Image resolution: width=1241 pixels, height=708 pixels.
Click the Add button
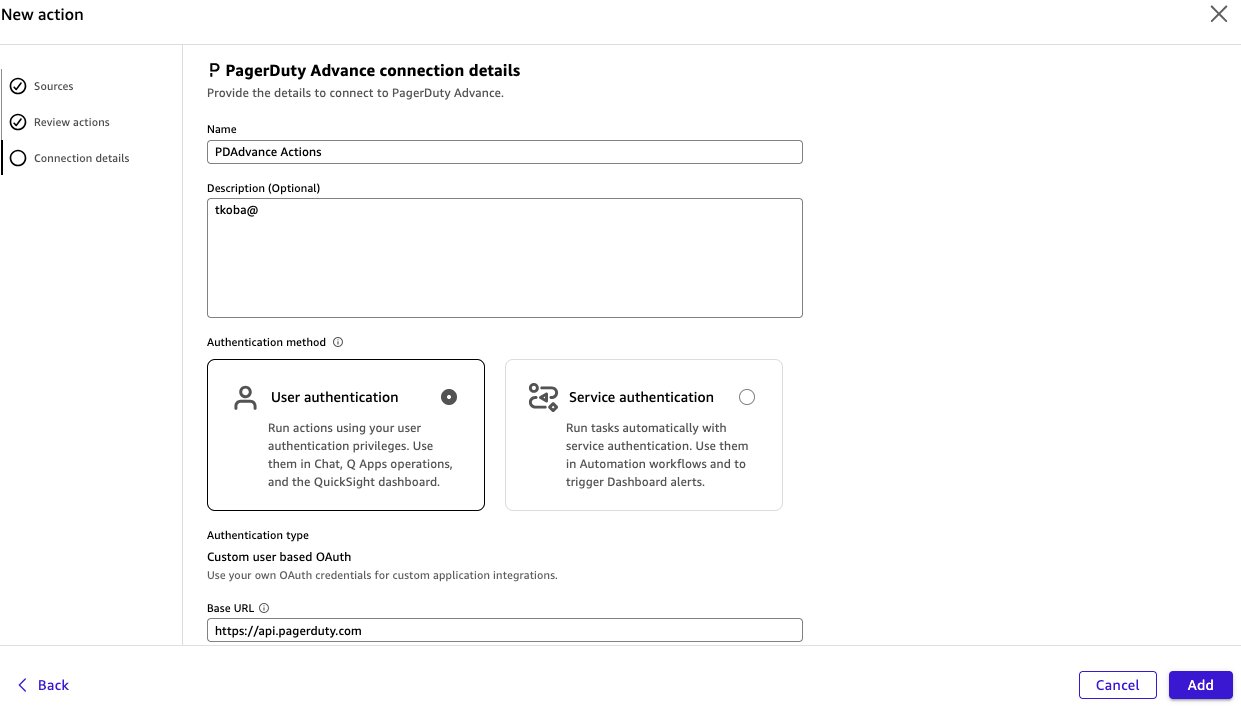pyautogui.click(x=1200, y=685)
